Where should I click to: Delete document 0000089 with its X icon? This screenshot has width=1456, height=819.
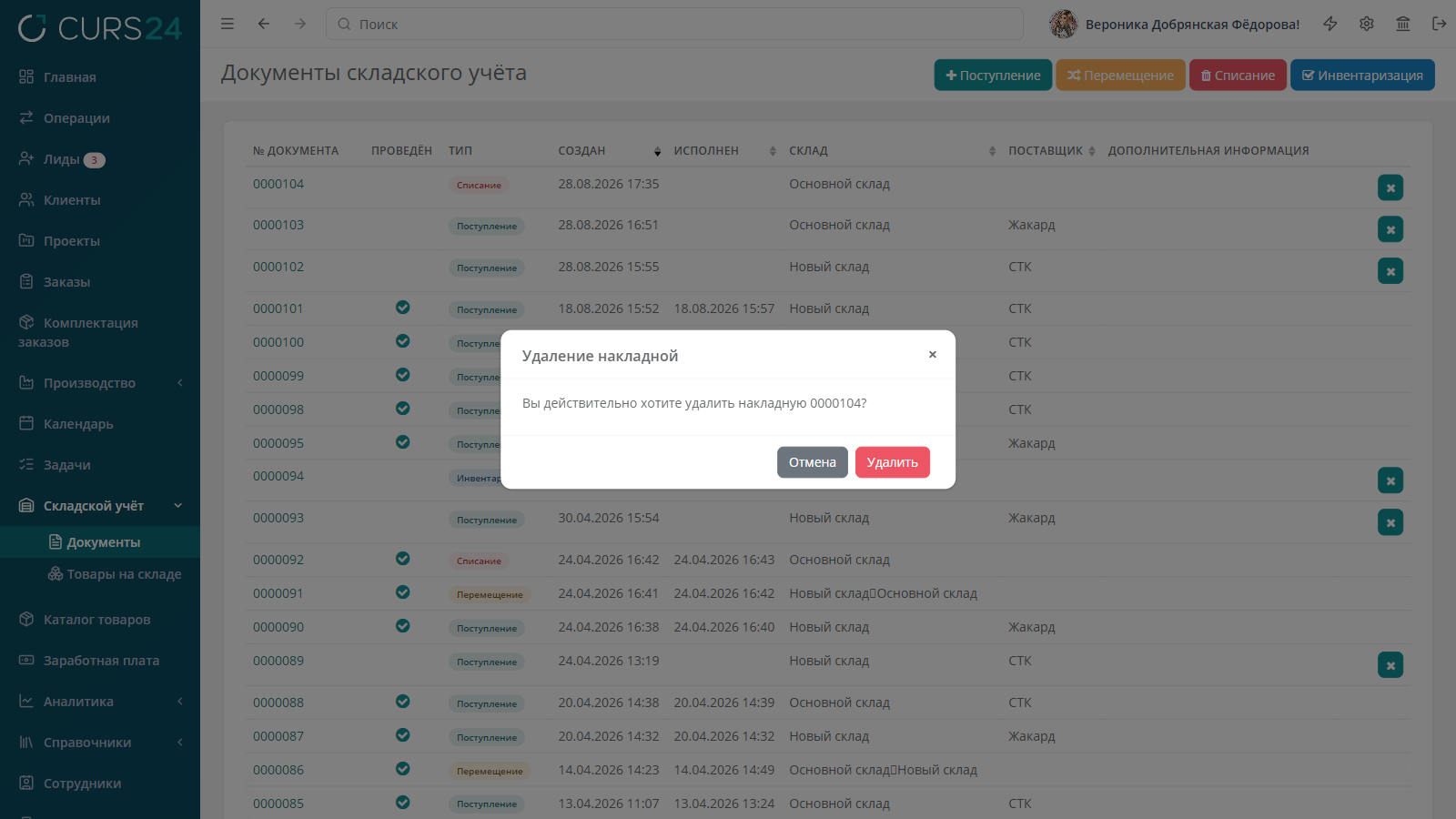click(1390, 665)
